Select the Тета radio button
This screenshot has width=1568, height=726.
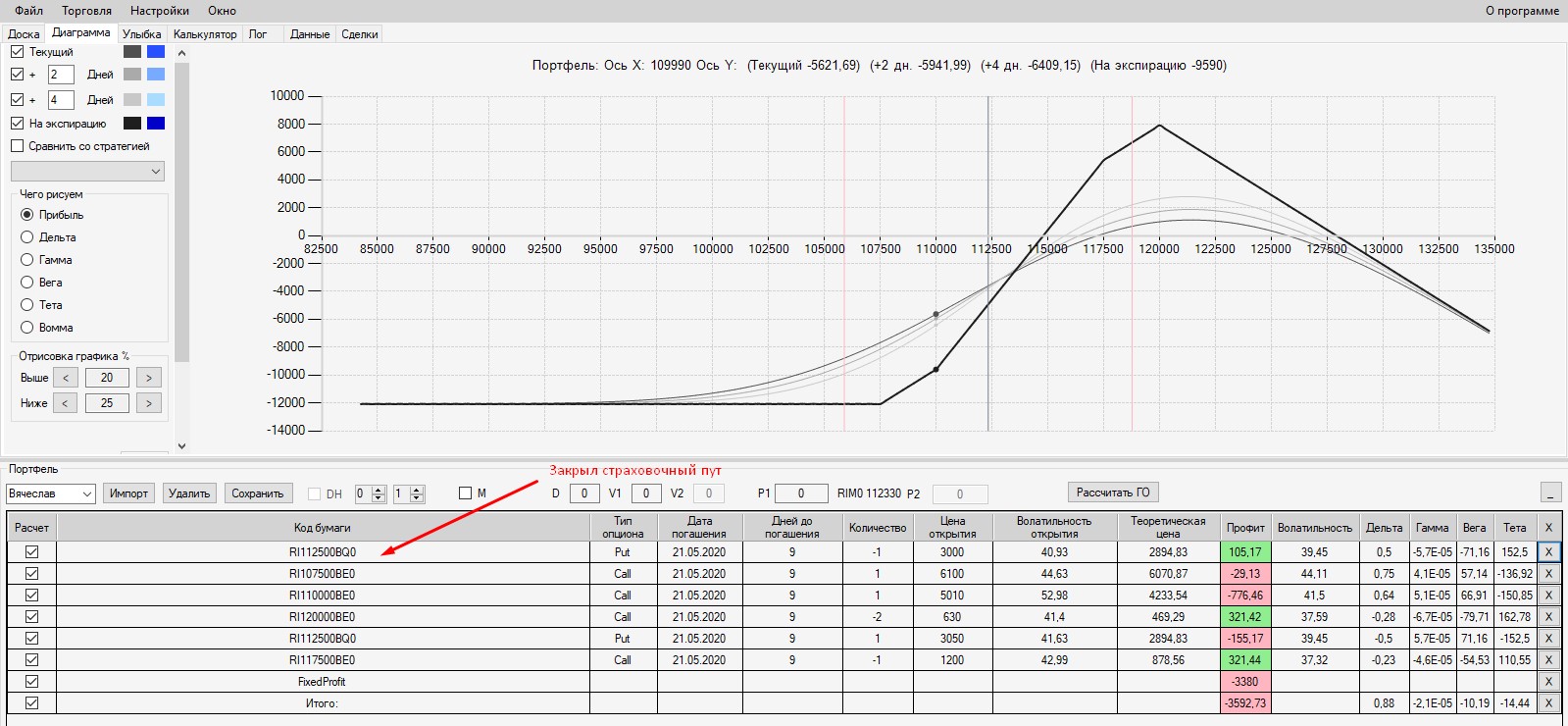pos(27,305)
